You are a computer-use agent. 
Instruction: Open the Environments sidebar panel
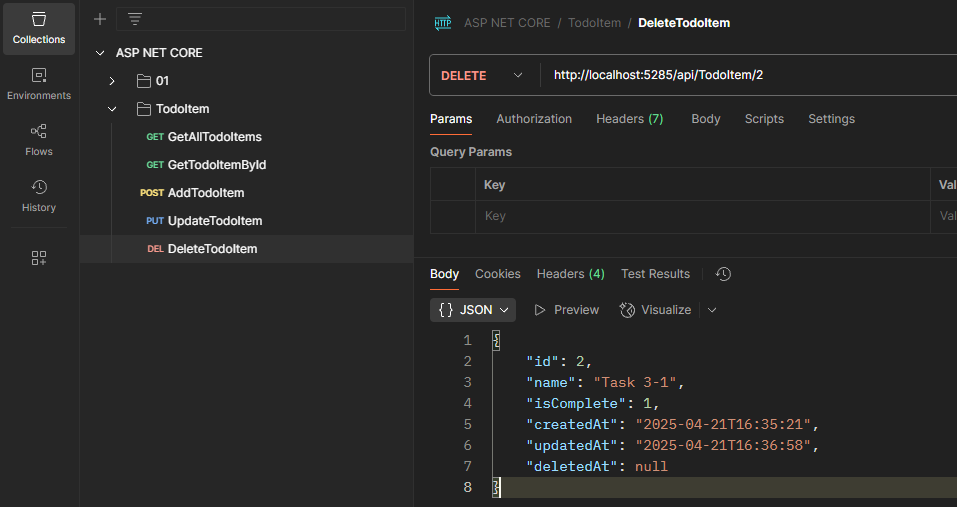39,84
